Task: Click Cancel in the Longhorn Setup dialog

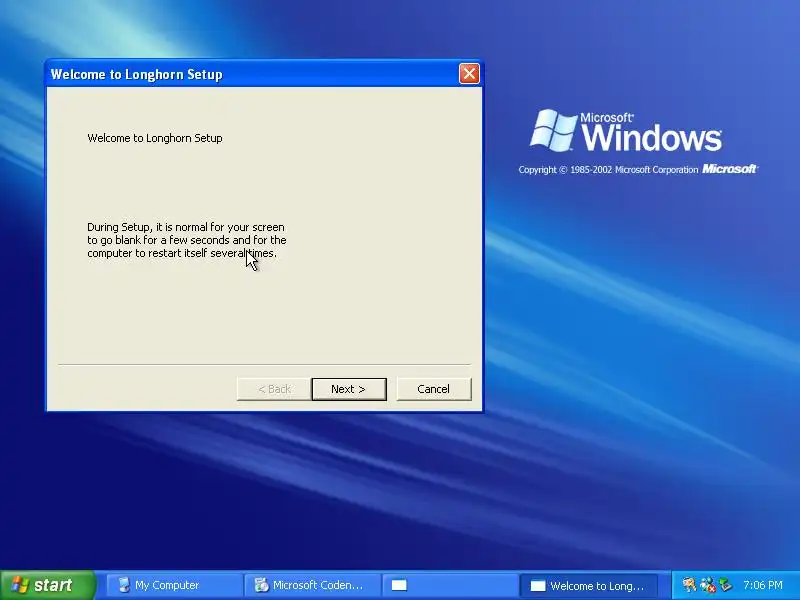Action: pos(434,389)
